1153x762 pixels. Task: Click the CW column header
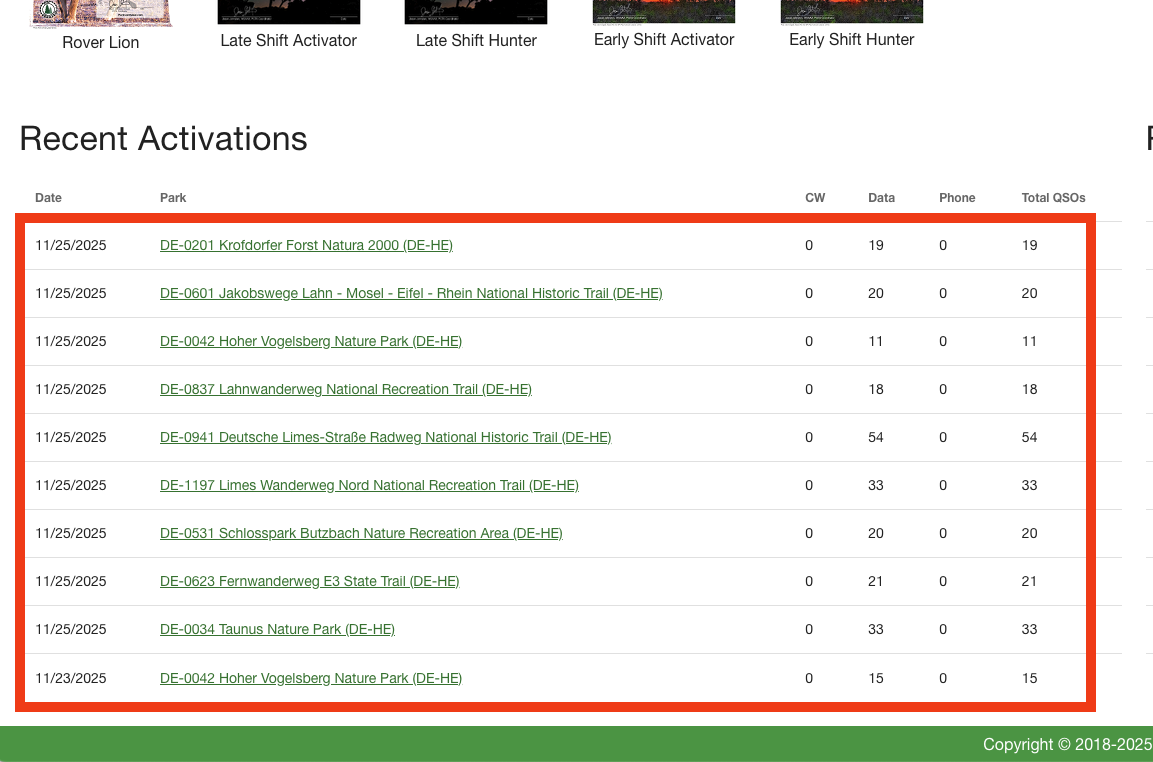pyautogui.click(x=815, y=198)
